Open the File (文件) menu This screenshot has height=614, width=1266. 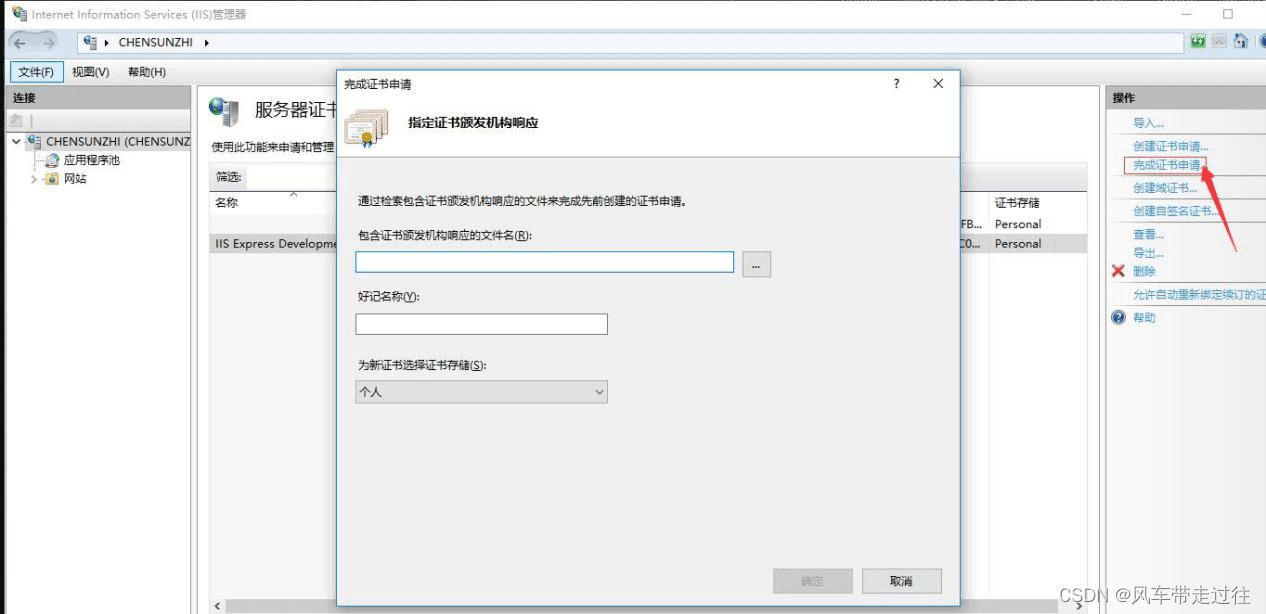37,72
